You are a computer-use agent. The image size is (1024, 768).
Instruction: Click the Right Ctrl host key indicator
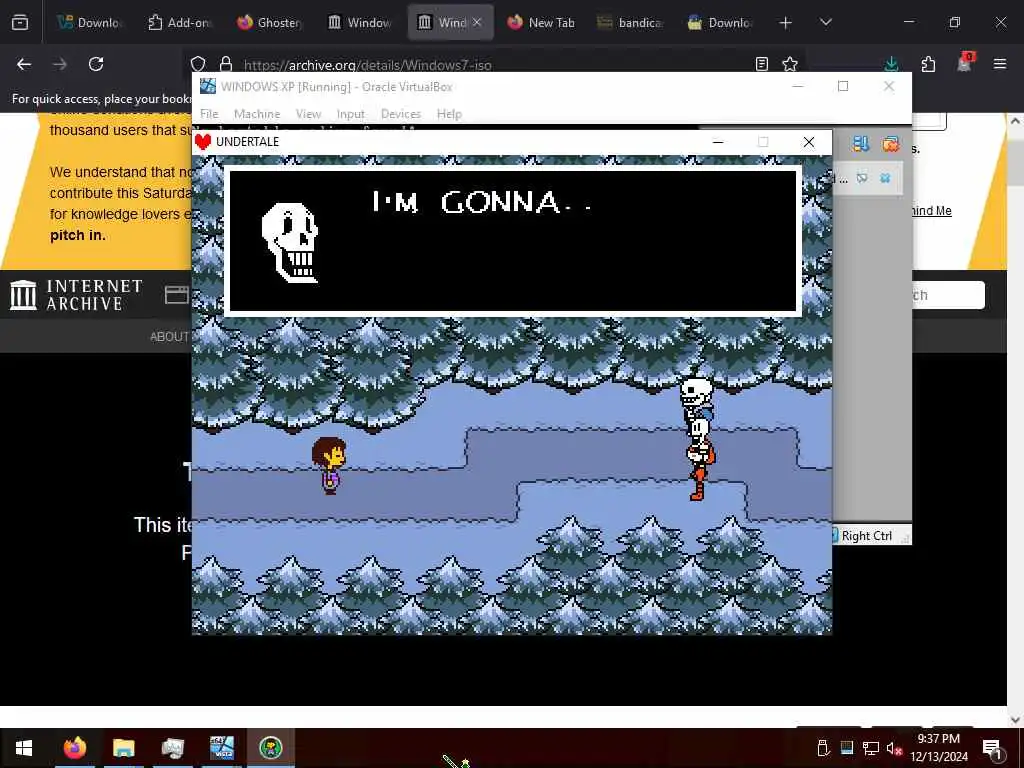pos(867,536)
